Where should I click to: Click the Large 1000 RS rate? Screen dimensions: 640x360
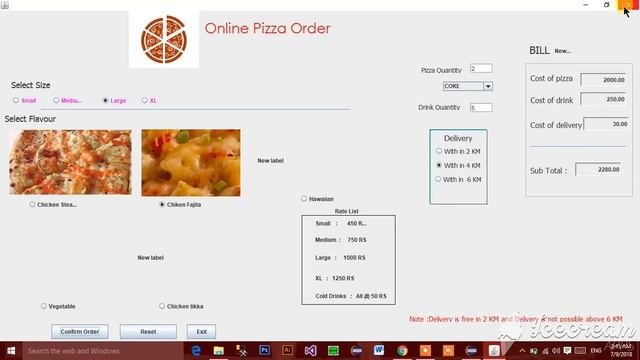click(x=340, y=258)
